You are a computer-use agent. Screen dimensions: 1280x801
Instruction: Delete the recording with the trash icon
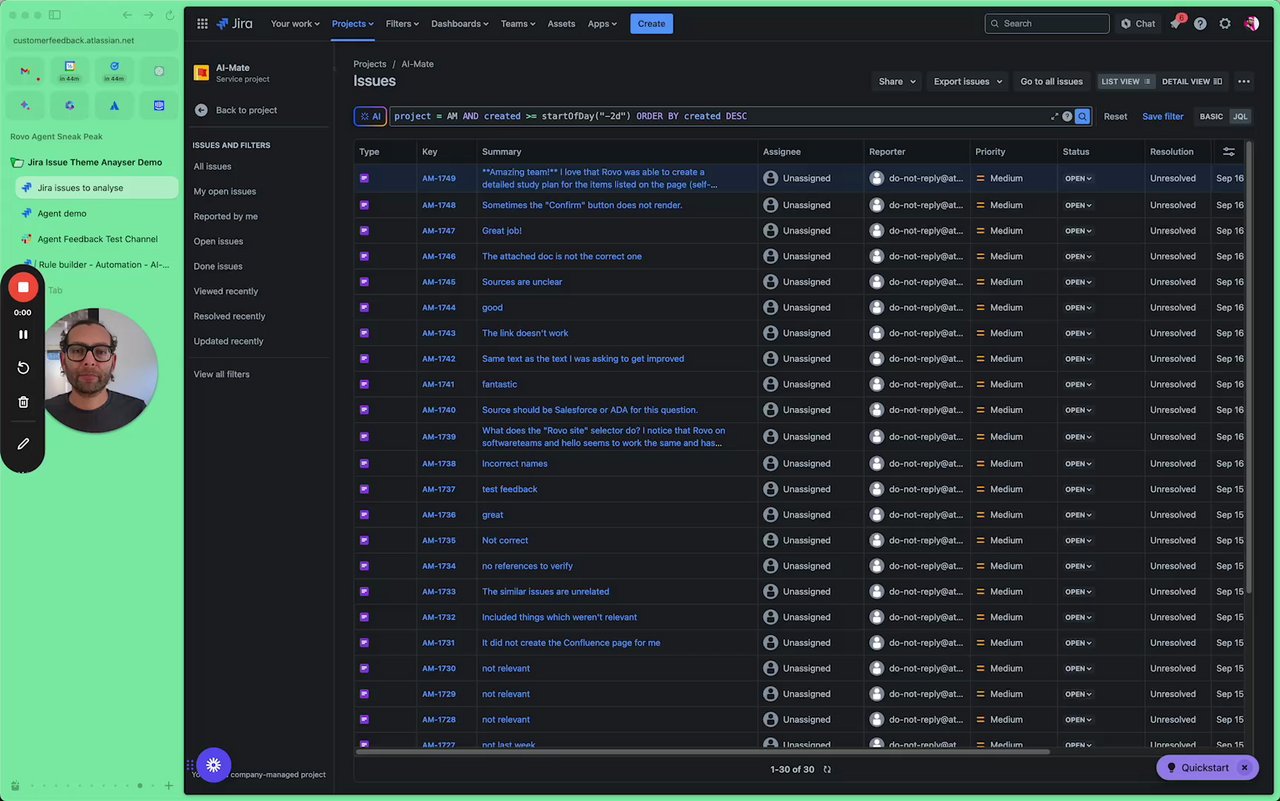[x=23, y=402]
